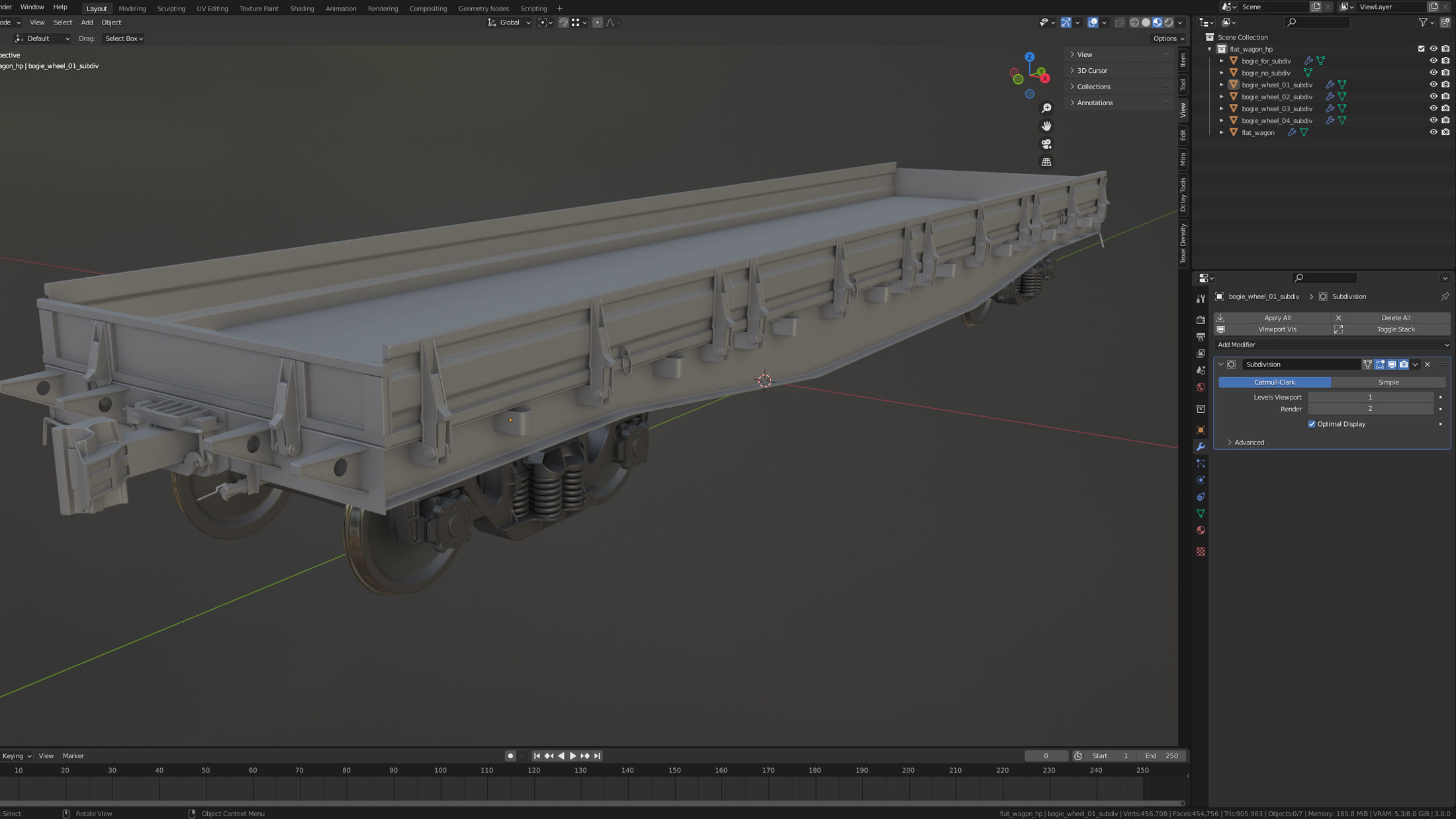
Task: Open the Object Data green mesh icon
Action: tap(1201, 513)
